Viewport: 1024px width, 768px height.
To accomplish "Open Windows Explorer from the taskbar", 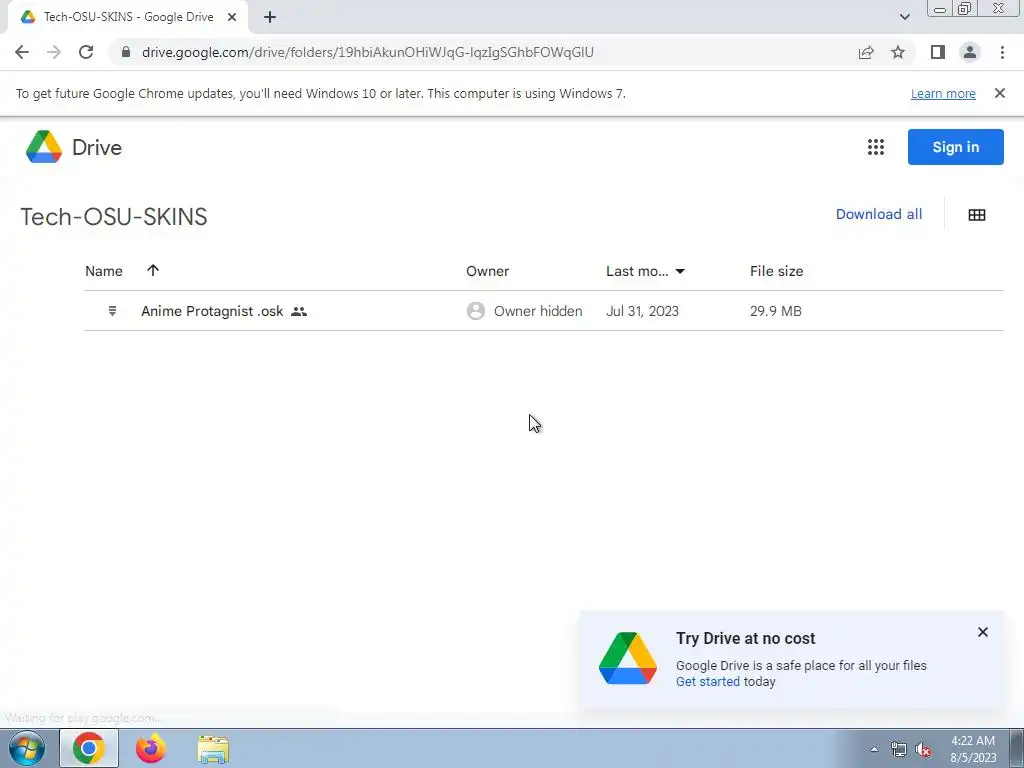I will point(213,749).
